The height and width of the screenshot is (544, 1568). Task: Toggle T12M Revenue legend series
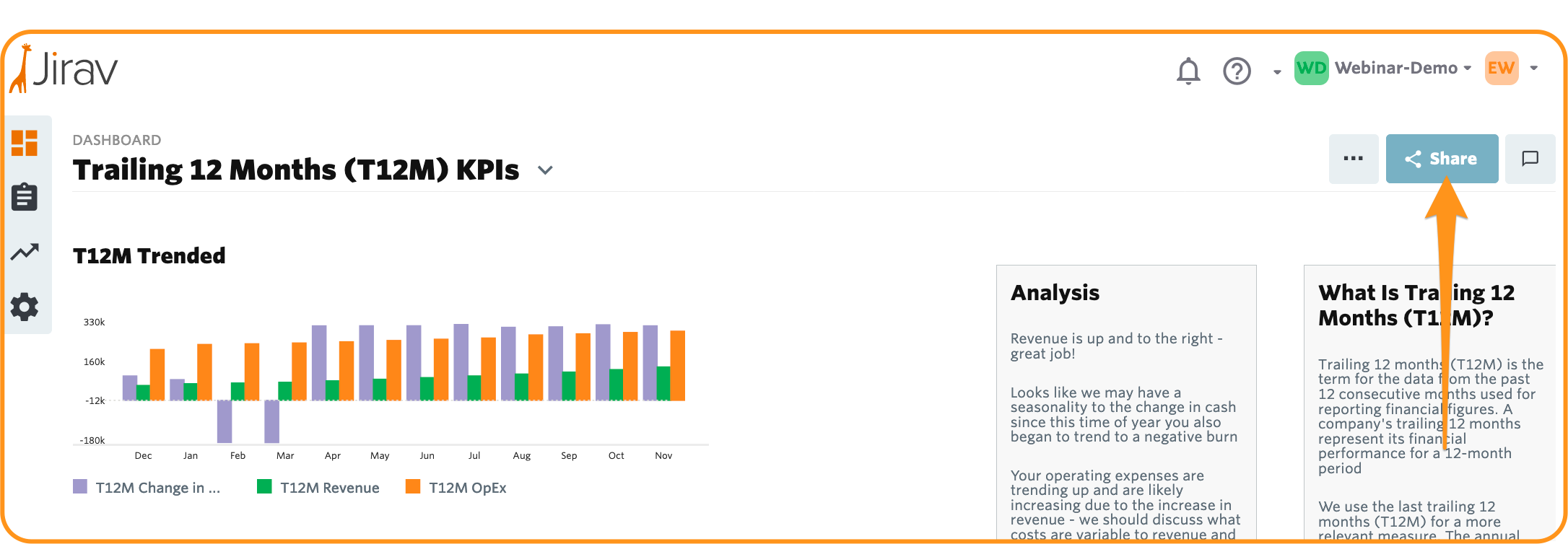tap(318, 488)
